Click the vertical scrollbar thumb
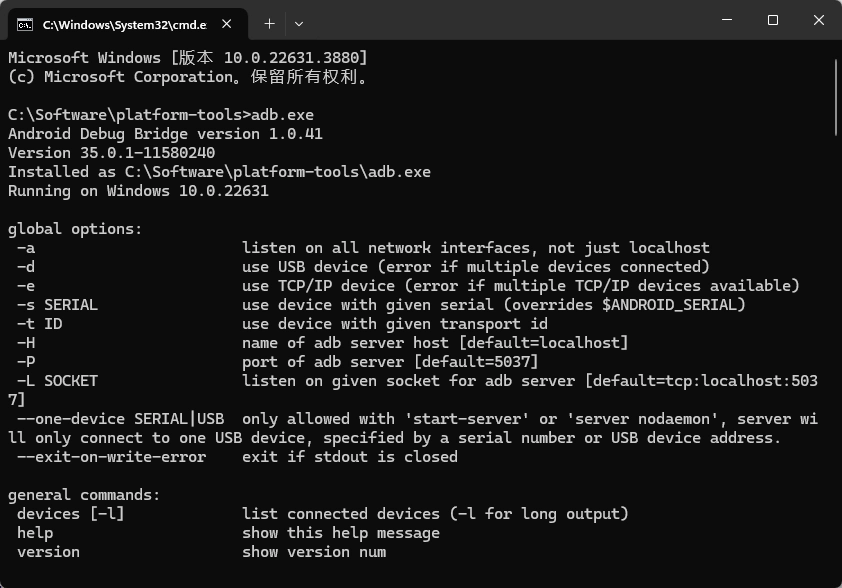The image size is (842, 588). (x=836, y=97)
